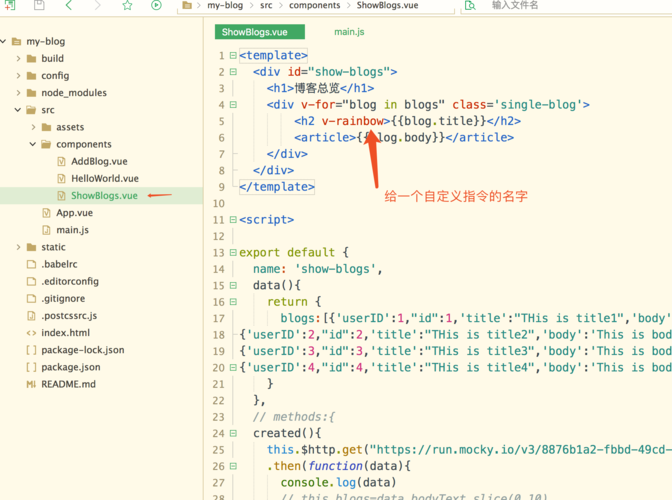672x500 pixels.
Task: Open package-lock.json in the file tree
Action: point(83,350)
